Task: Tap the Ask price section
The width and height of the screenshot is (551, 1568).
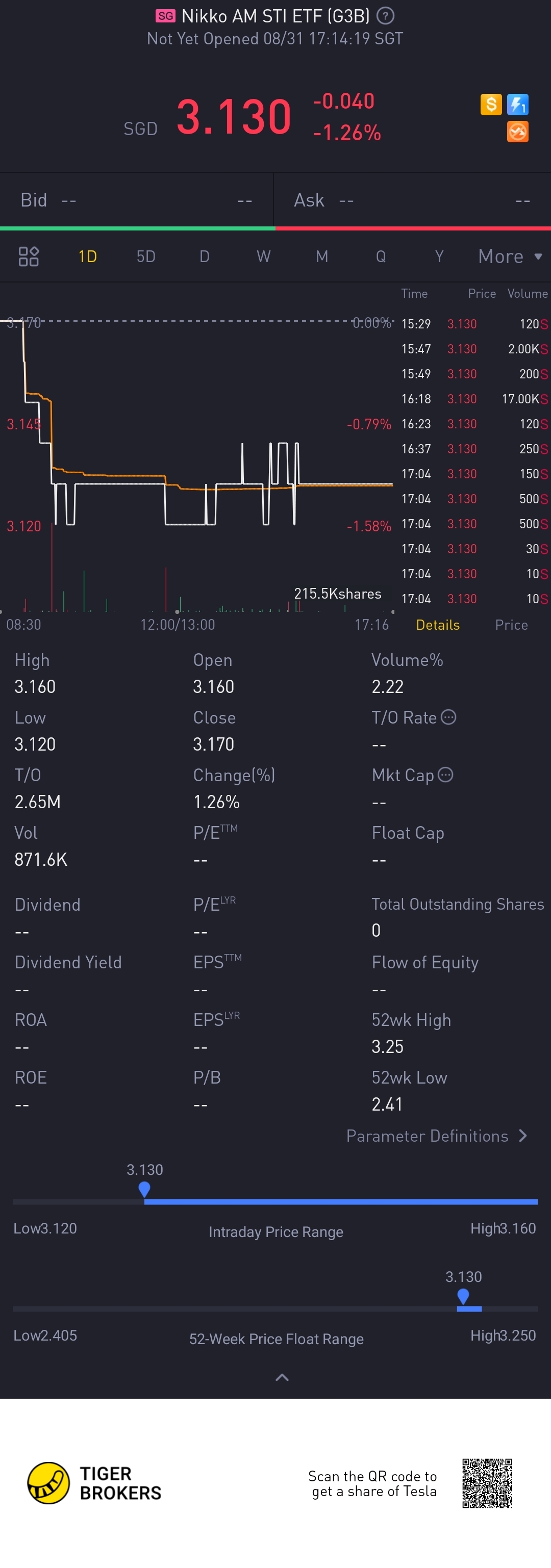Action: [x=412, y=200]
